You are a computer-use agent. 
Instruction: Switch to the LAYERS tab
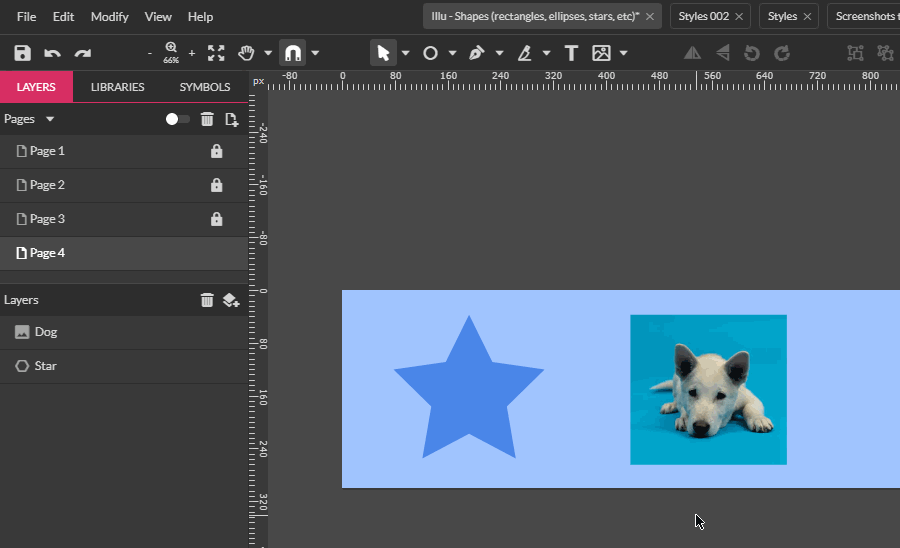[36, 87]
